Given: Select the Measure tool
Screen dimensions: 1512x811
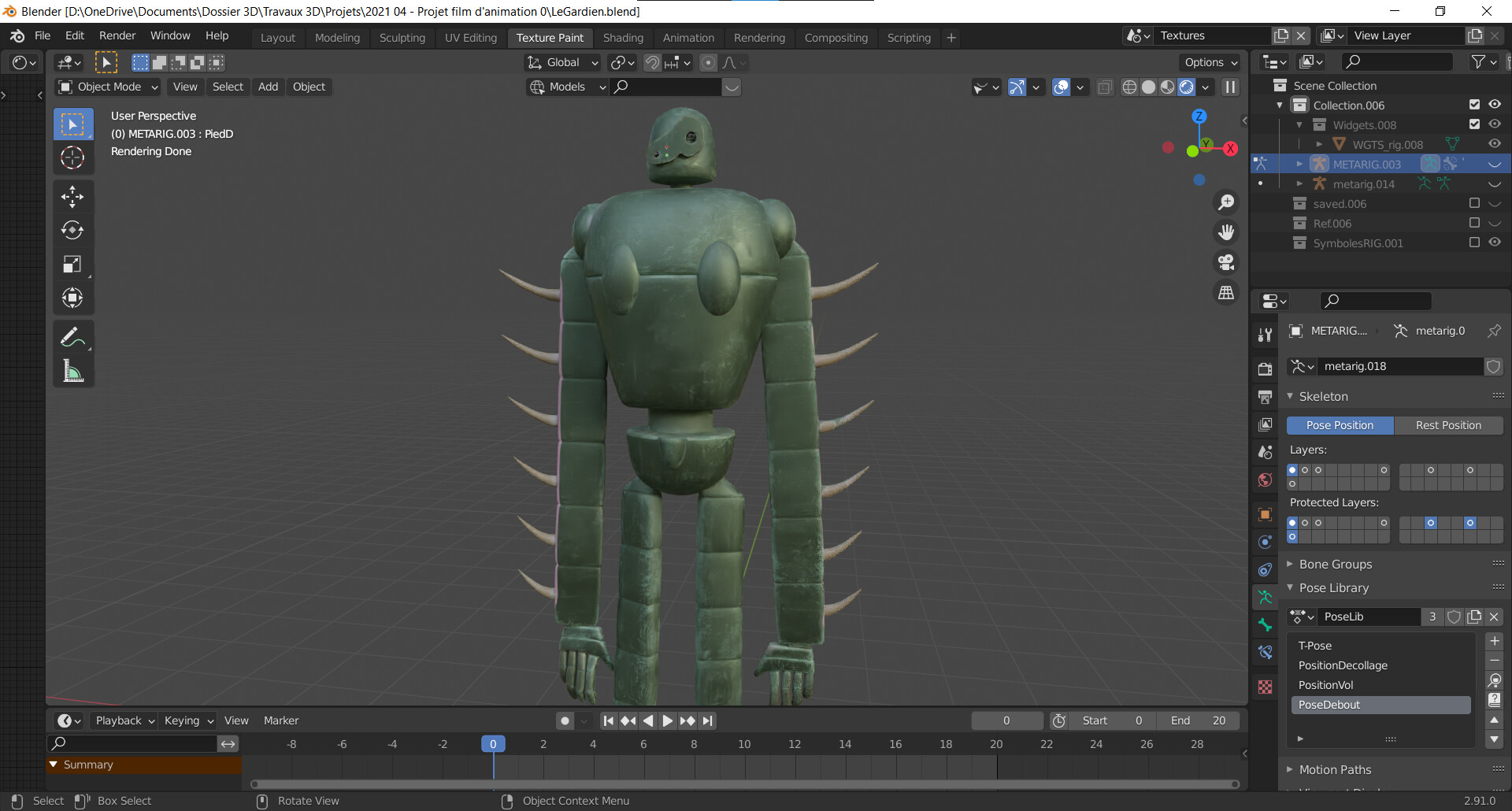Looking at the screenshot, I should click(73, 370).
